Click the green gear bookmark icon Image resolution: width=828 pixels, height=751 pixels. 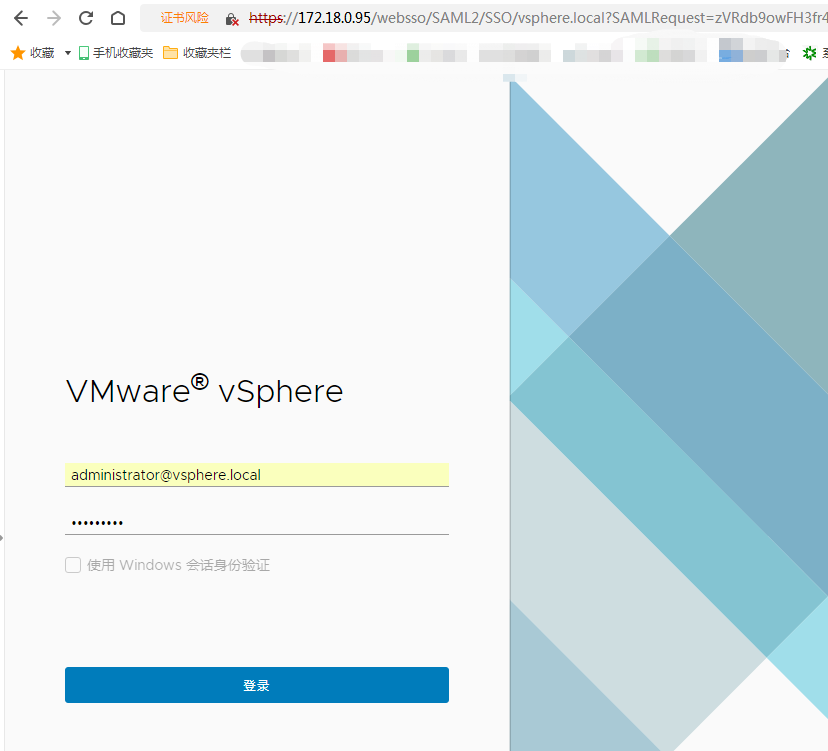click(x=809, y=53)
